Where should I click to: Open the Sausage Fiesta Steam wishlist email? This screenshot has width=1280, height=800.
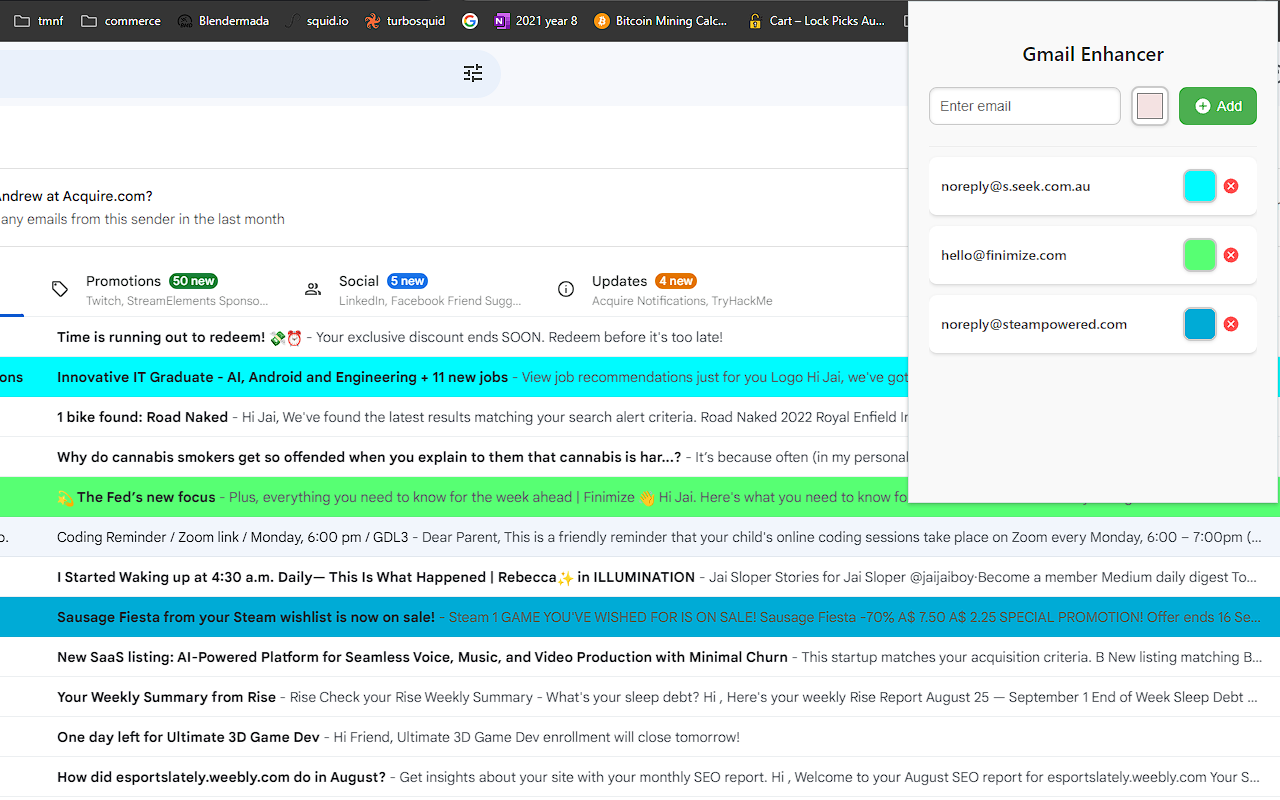pyautogui.click(x=640, y=617)
